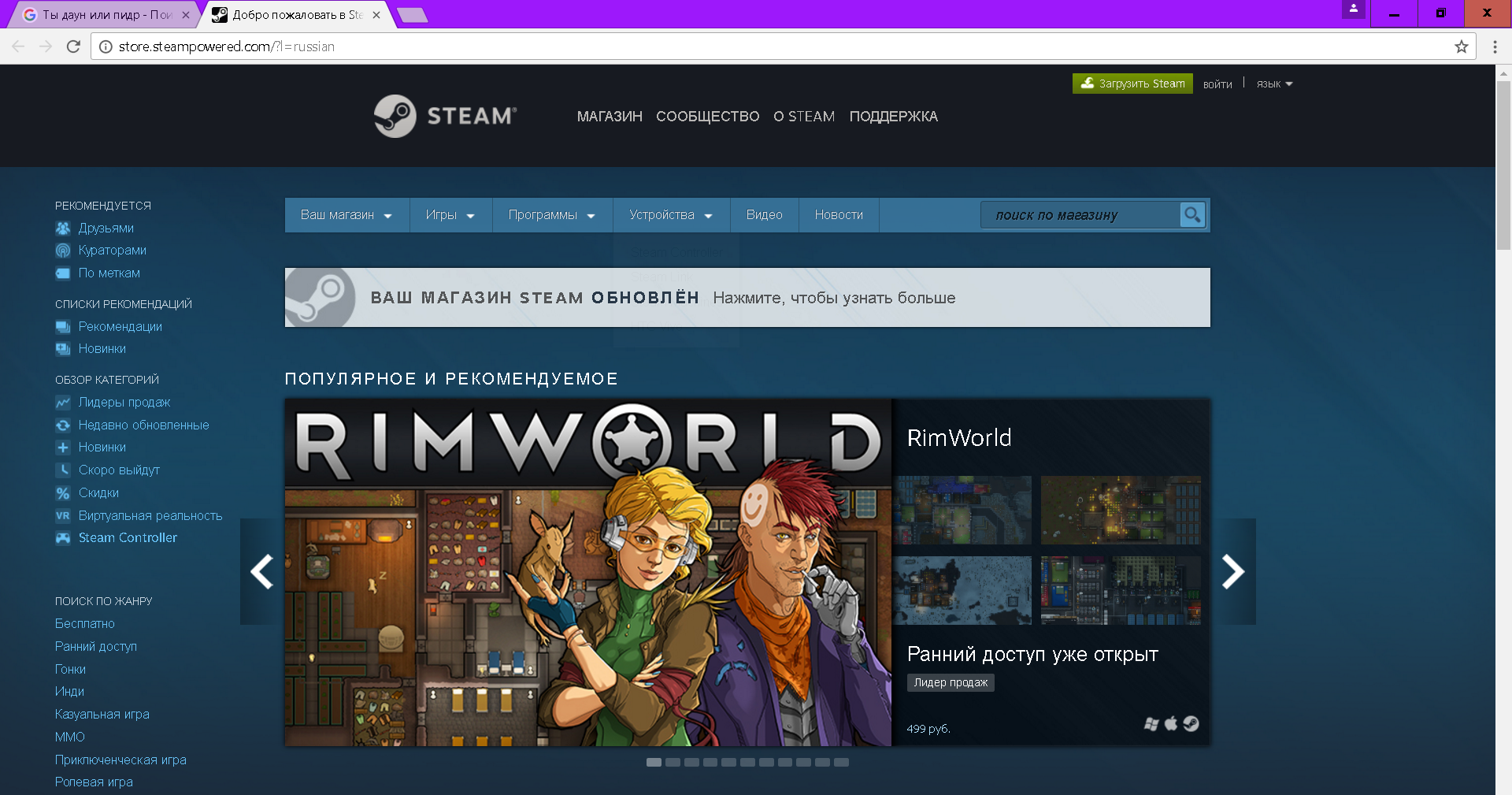1512x795 pixels.
Task: Click the Ваш магазин Steam обновлён banner
Action: [747, 298]
